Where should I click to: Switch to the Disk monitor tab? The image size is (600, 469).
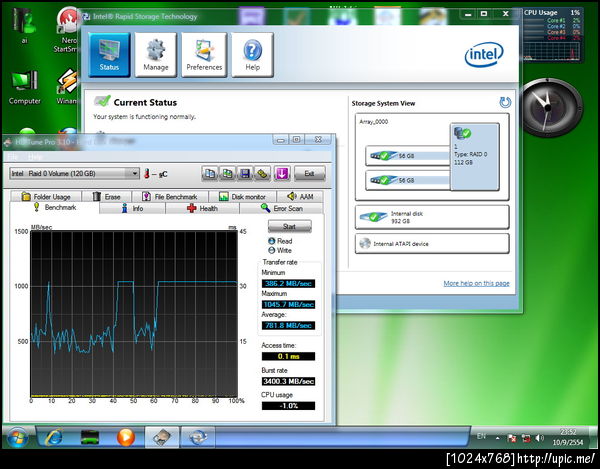[243, 197]
